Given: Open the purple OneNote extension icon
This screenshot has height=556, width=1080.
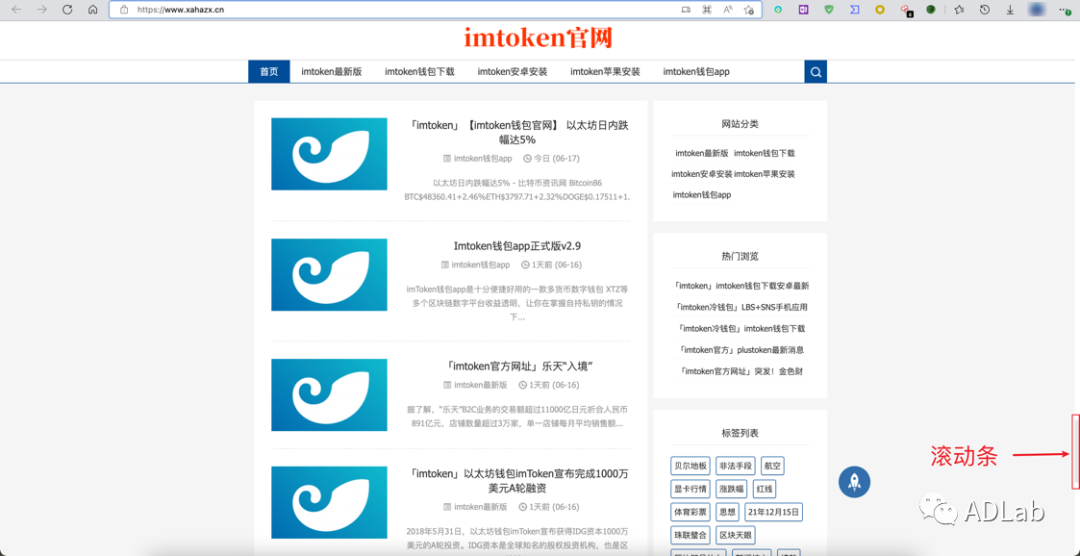Looking at the screenshot, I should 802,9.
